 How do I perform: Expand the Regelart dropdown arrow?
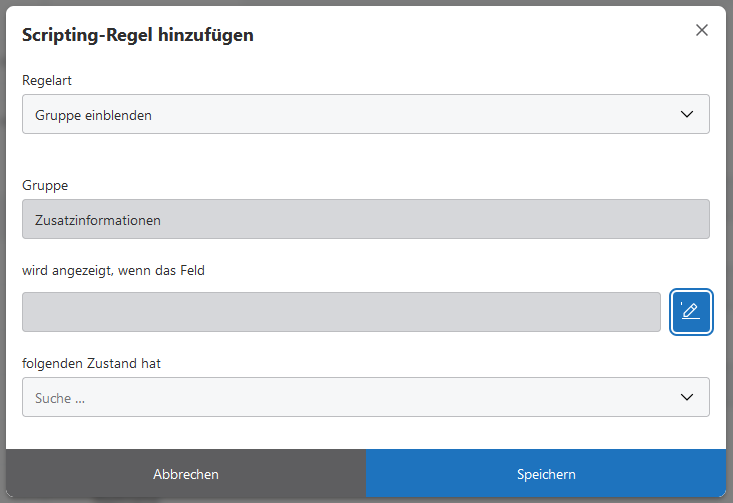tap(687, 114)
